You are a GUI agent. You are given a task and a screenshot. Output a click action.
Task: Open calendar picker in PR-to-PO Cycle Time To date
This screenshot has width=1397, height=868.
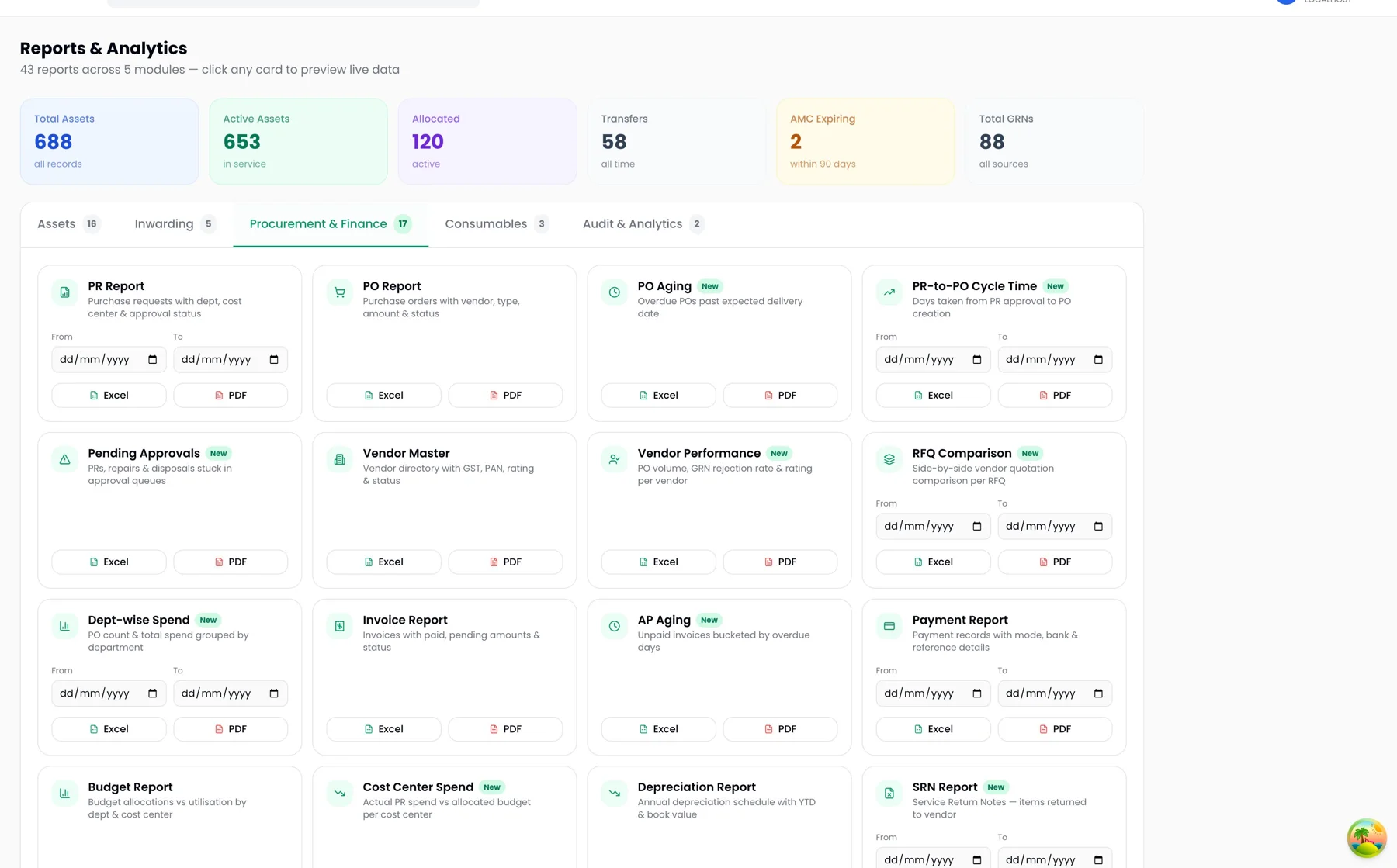(1098, 360)
